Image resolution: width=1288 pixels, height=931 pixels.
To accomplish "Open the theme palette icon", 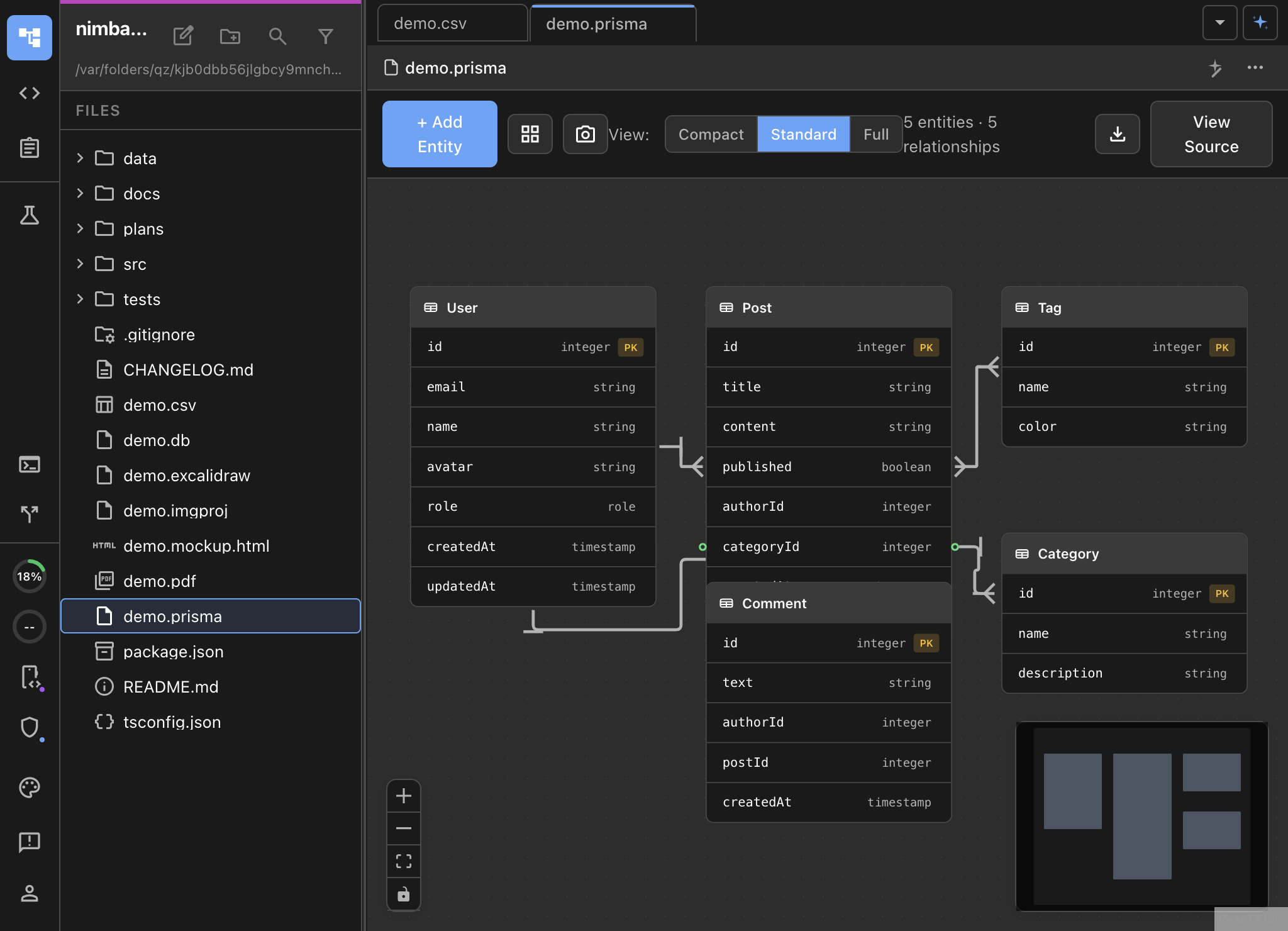I will 30,787.
